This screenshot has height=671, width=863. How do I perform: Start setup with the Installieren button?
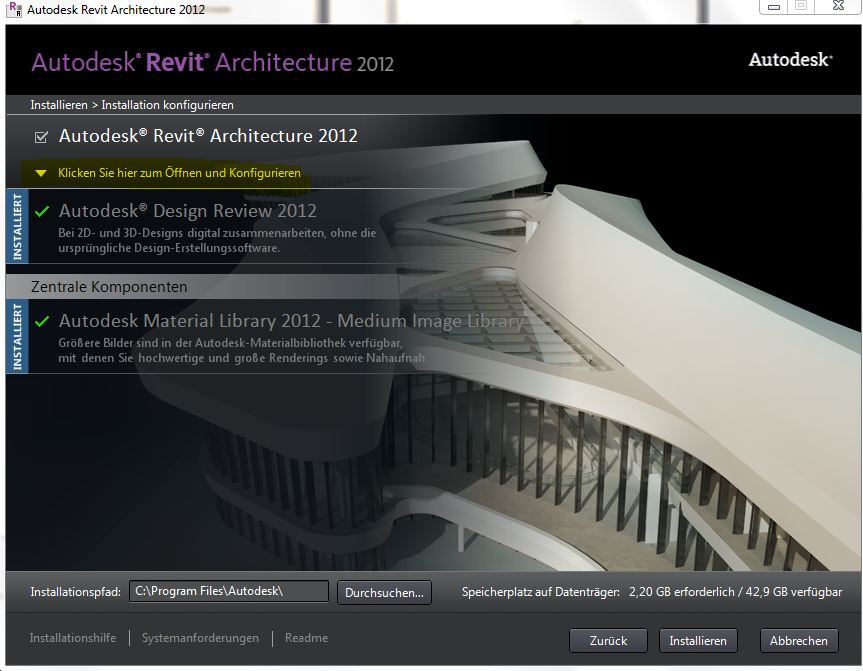[x=698, y=641]
